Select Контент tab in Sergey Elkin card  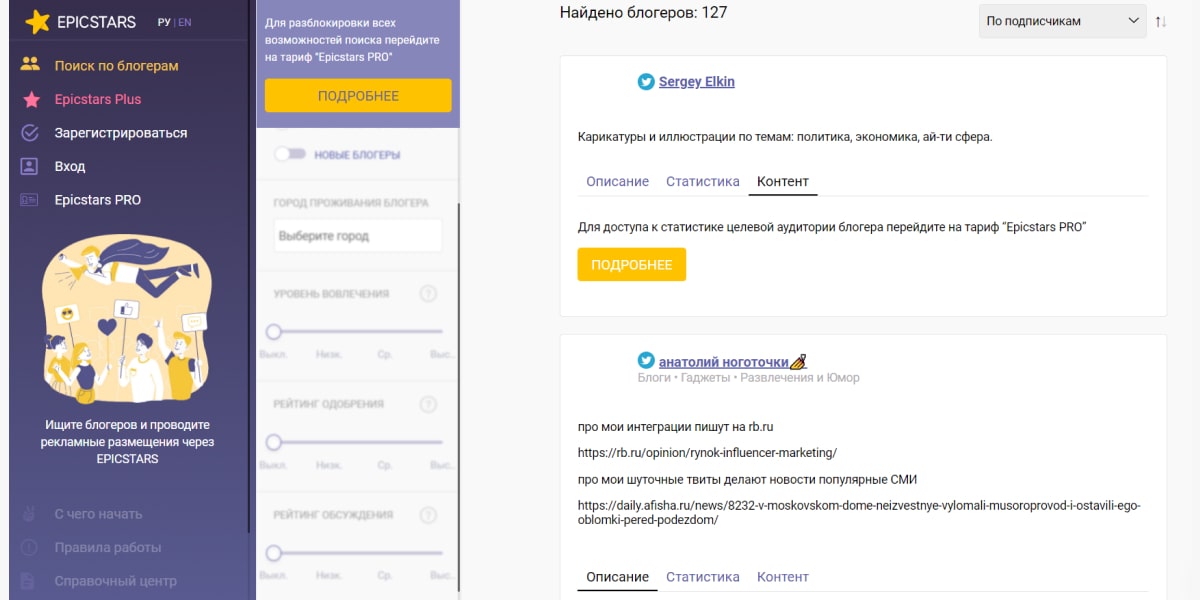(x=783, y=182)
